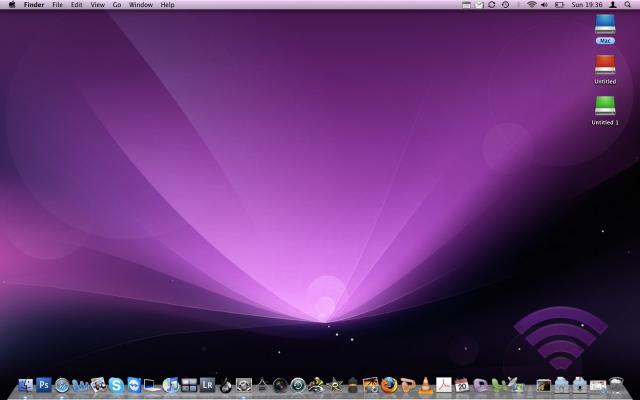
Task: Launch Adobe Lightroom LR icon
Action: [x=207, y=385]
